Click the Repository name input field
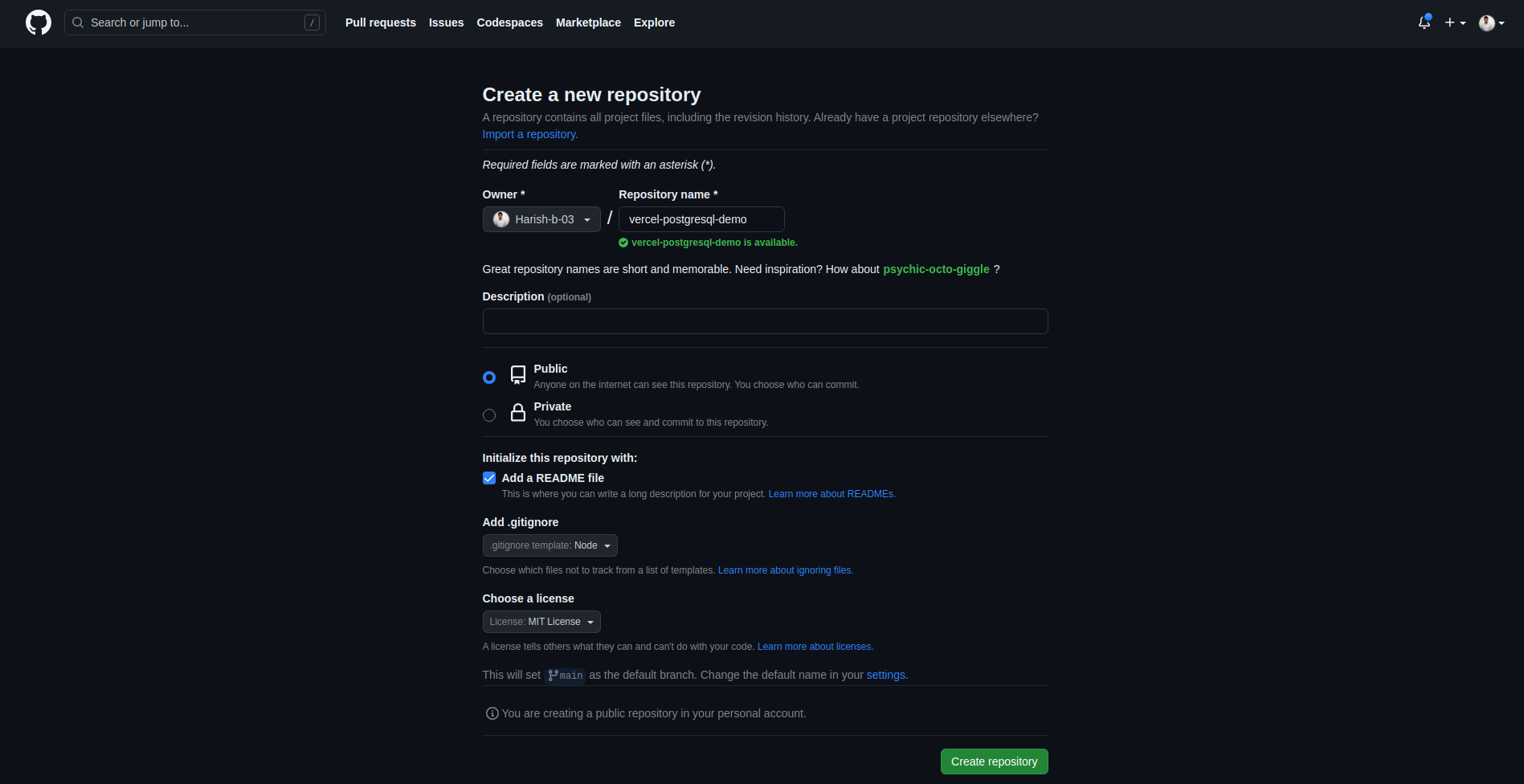 pos(701,219)
